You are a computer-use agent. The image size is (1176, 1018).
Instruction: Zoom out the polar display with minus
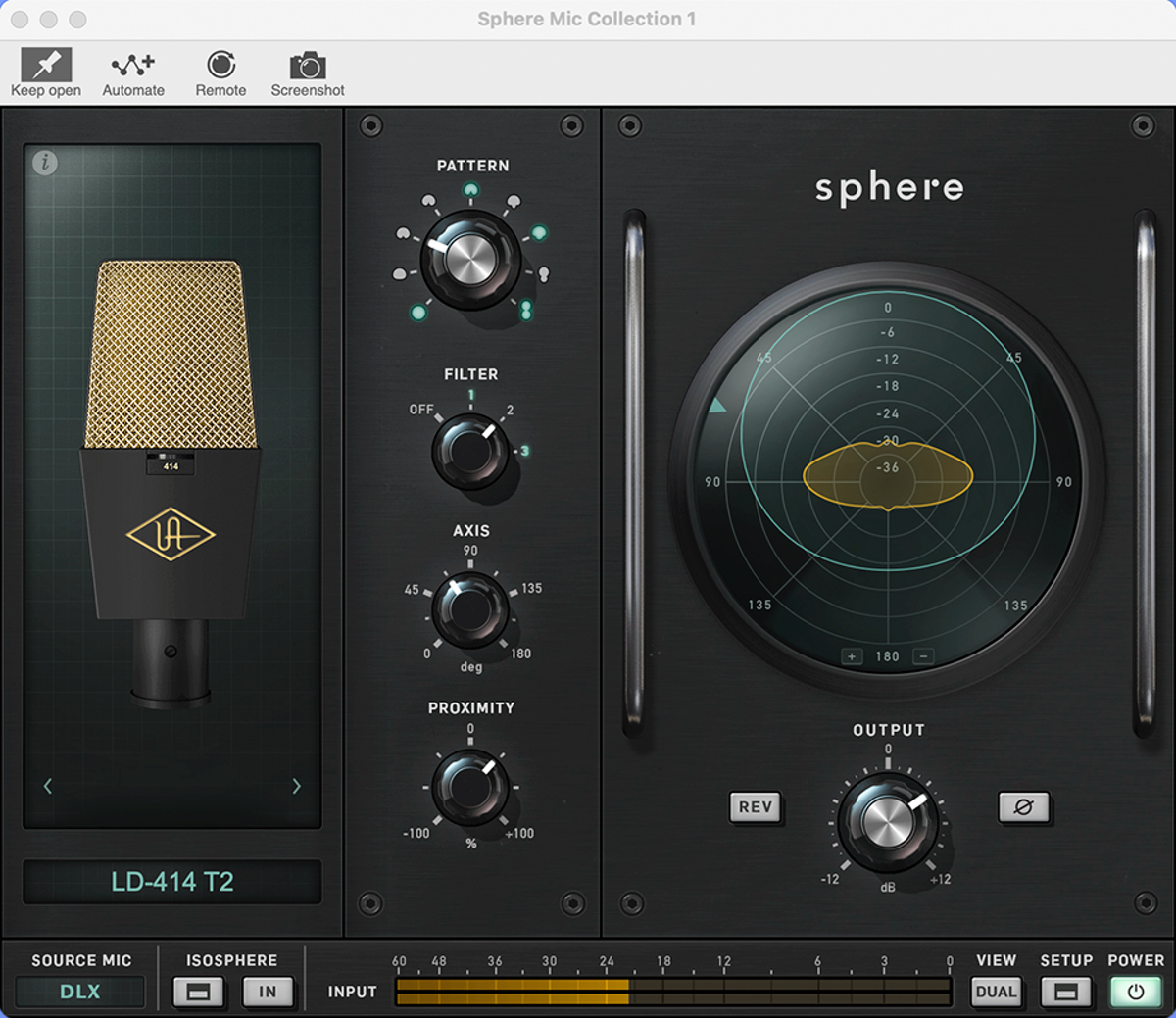(x=923, y=656)
